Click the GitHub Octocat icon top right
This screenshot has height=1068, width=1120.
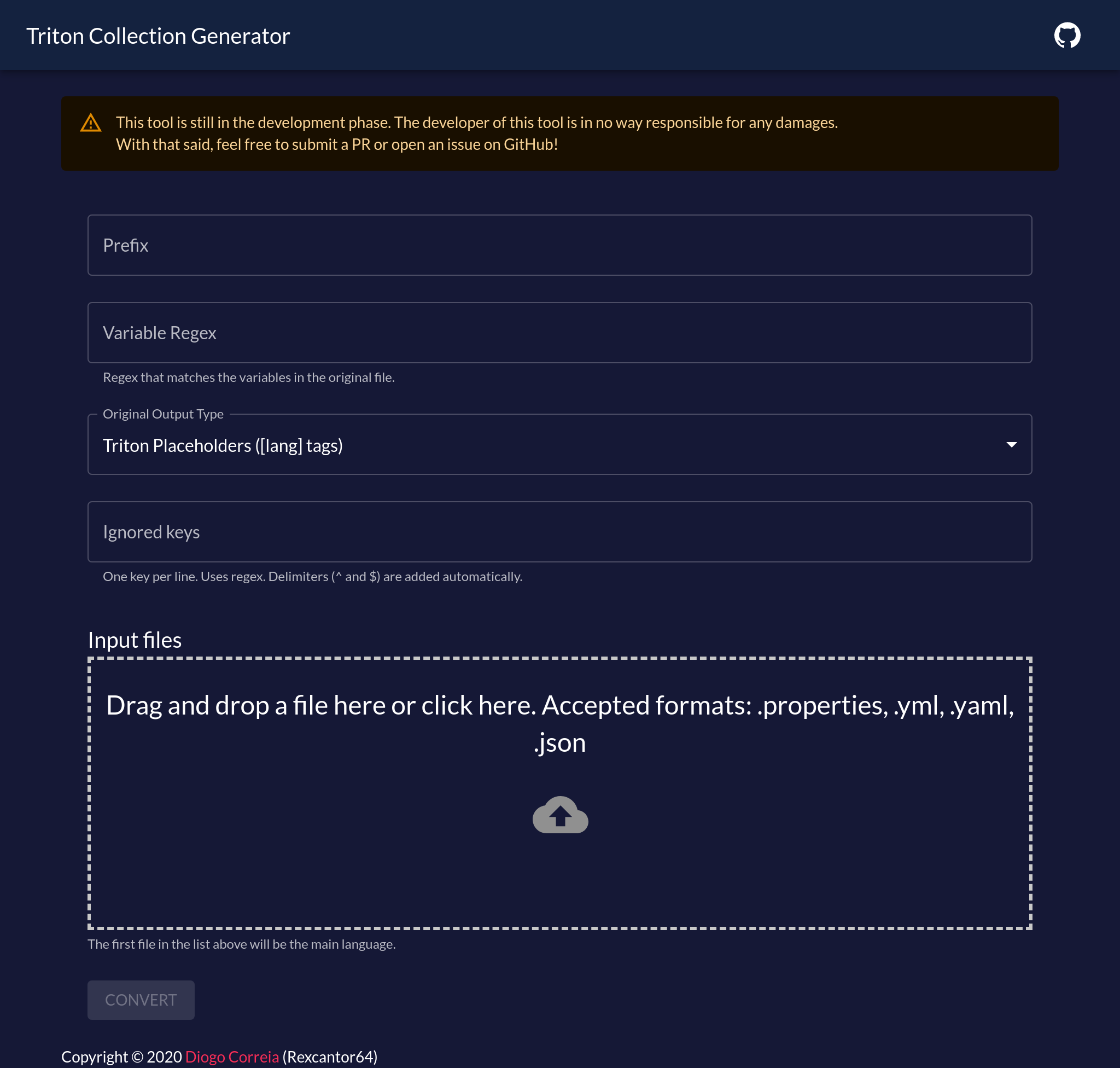click(x=1067, y=35)
